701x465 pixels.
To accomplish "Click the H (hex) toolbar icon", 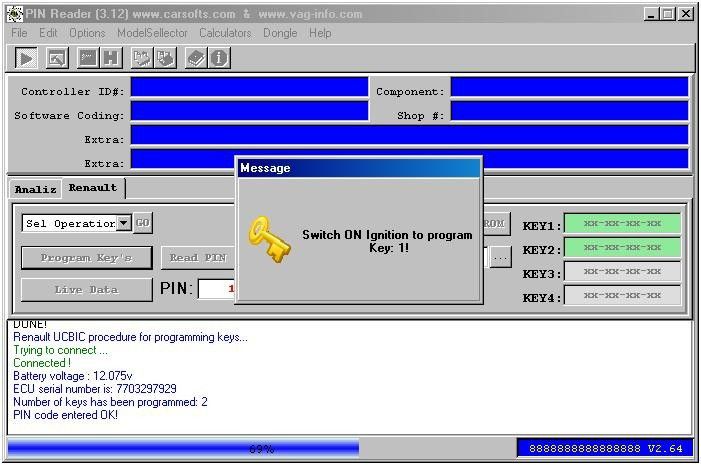I will (110, 58).
